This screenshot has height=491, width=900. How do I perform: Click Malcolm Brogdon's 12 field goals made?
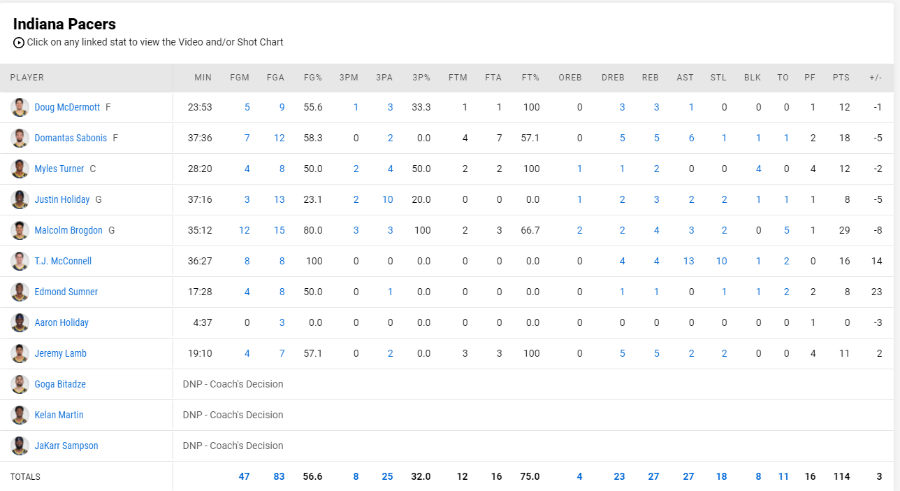click(x=244, y=230)
